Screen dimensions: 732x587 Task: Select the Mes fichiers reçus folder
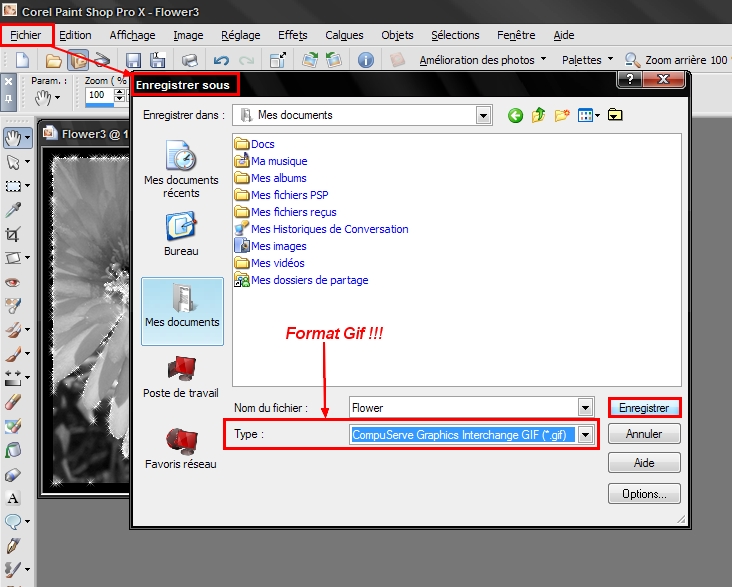[x=285, y=212]
